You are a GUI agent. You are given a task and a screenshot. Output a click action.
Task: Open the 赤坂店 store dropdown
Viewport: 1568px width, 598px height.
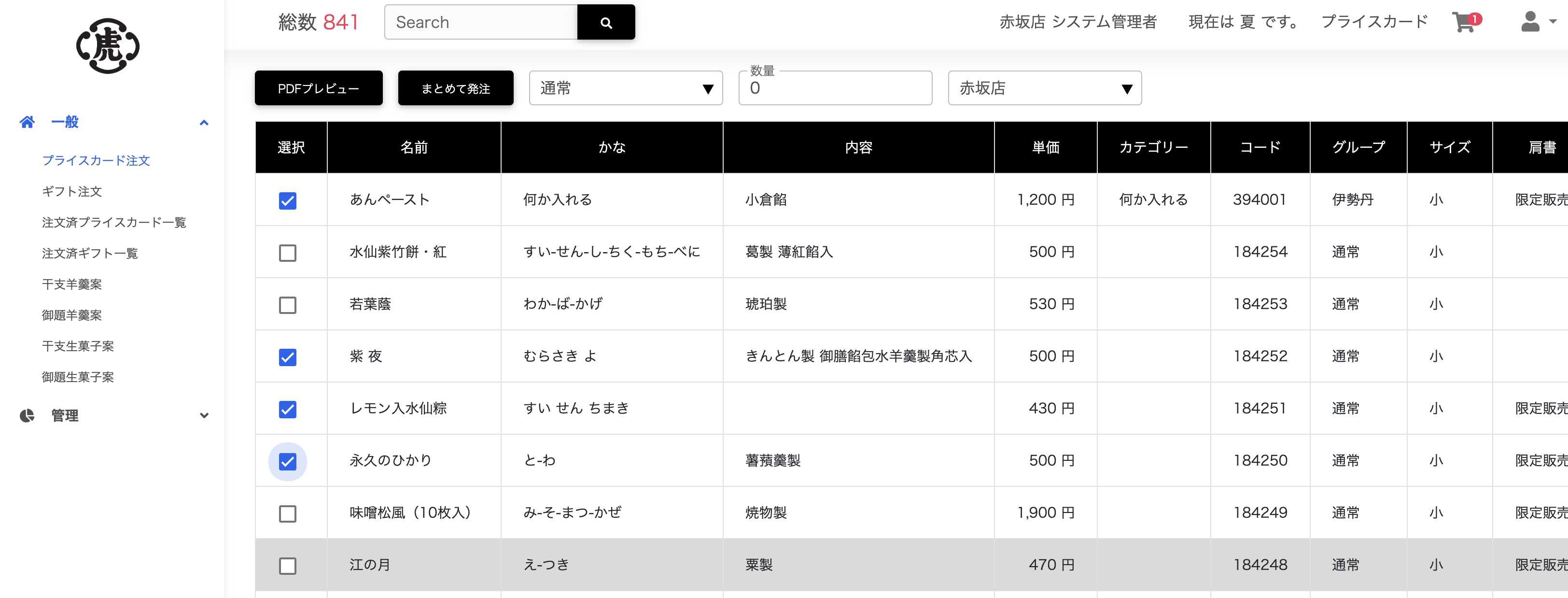click(1044, 88)
